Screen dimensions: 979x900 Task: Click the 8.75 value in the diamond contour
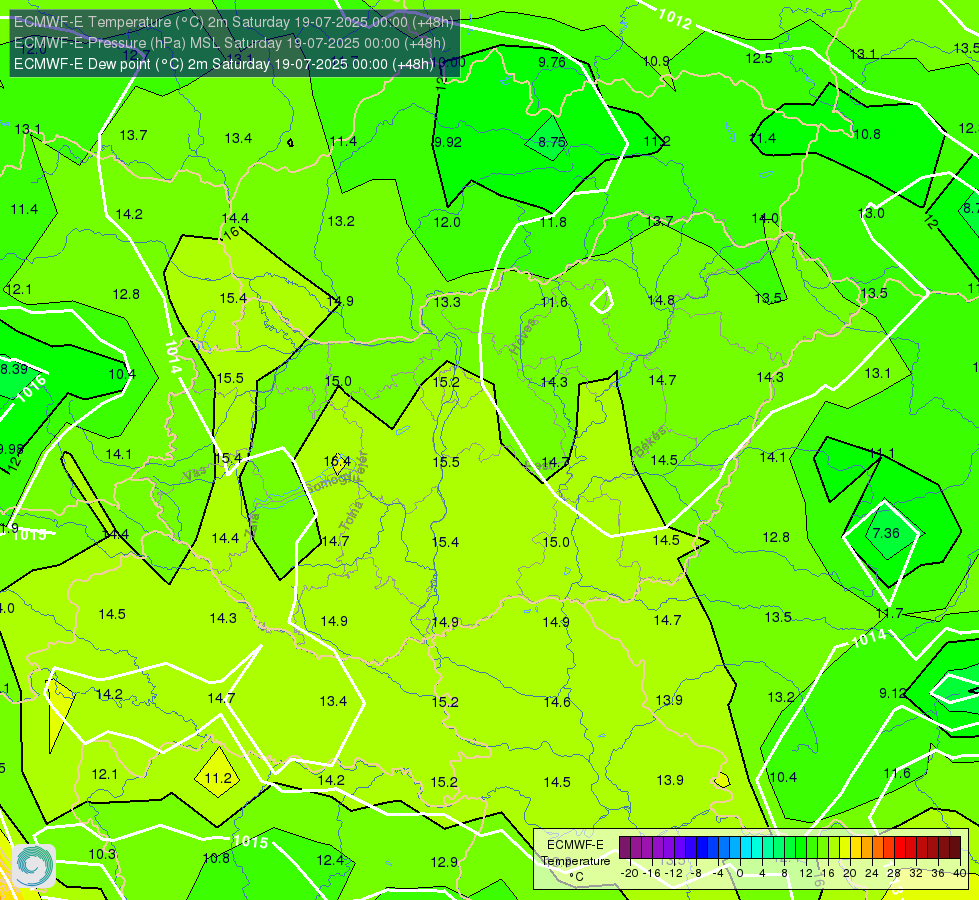coord(552,142)
